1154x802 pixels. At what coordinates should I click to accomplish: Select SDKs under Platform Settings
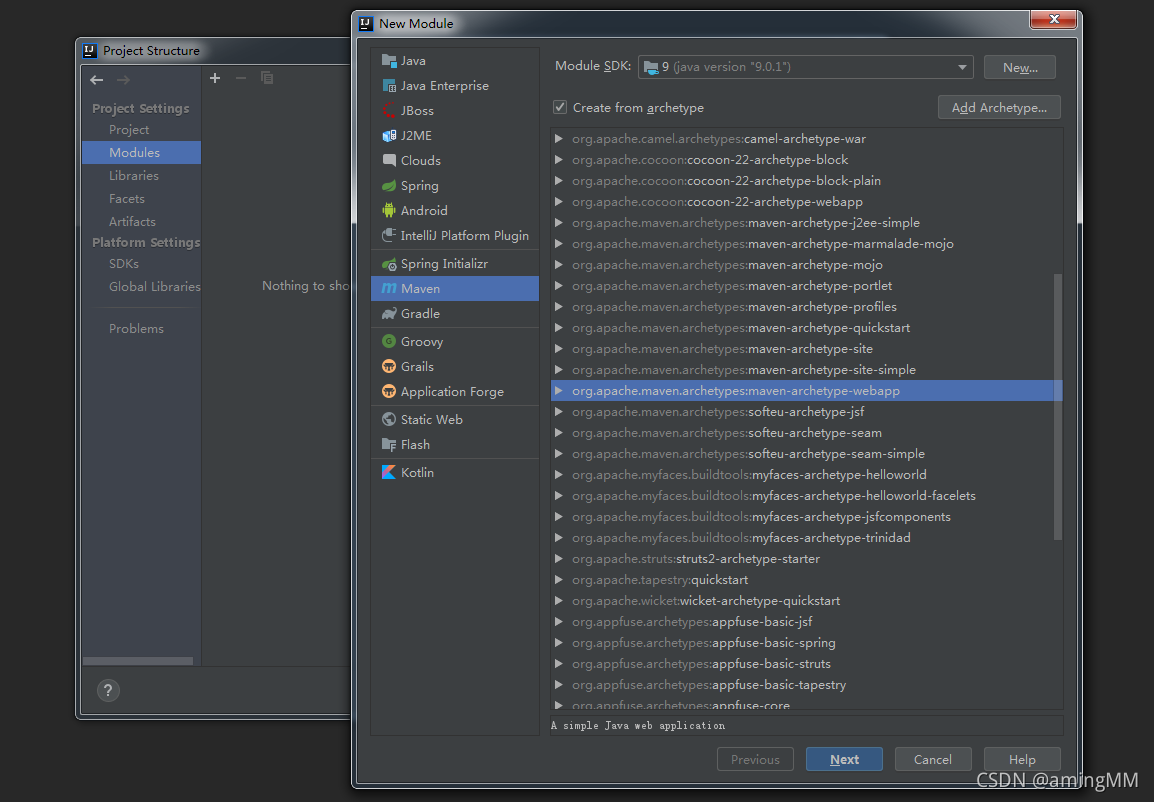click(141, 263)
